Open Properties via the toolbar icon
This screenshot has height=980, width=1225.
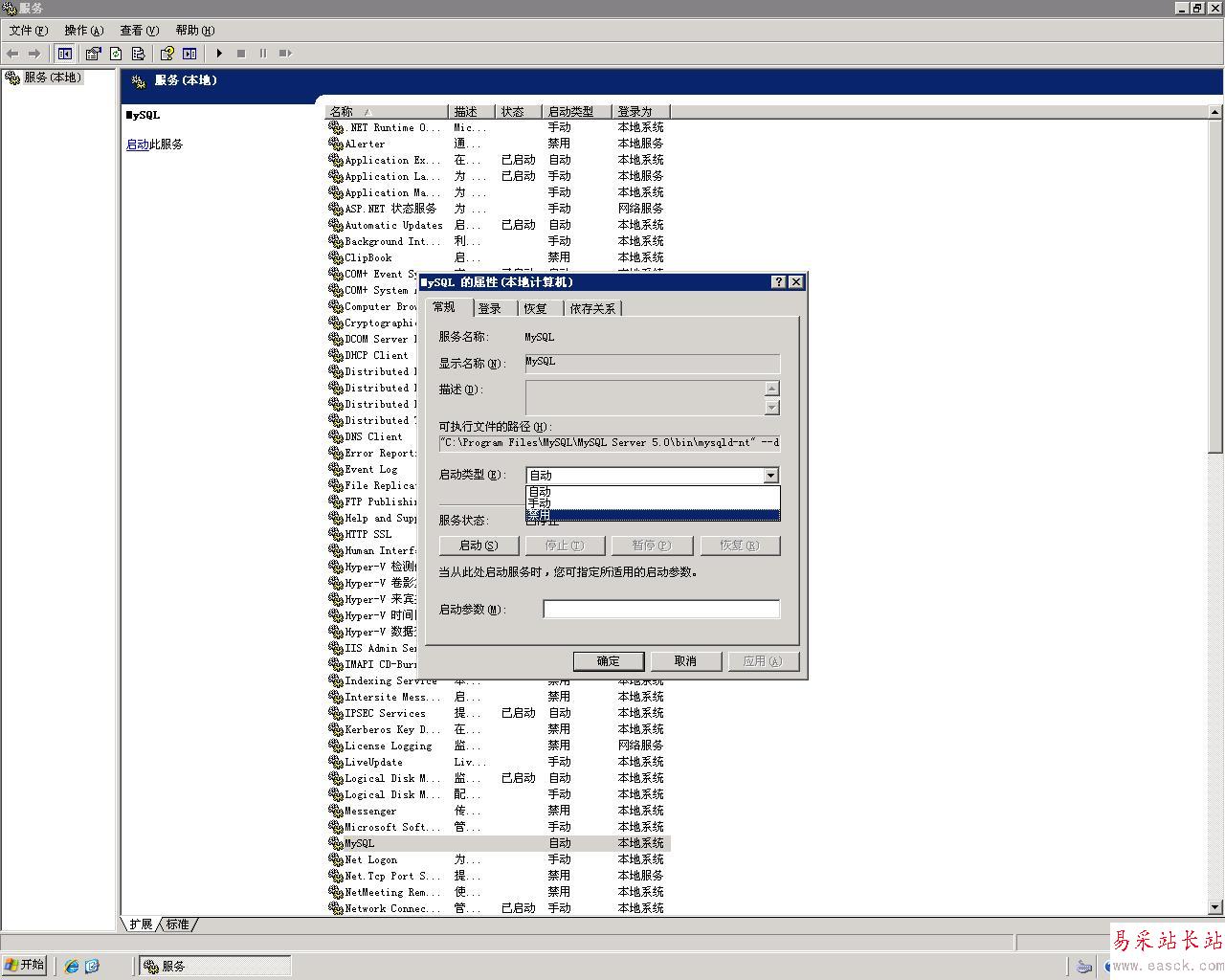point(93,54)
